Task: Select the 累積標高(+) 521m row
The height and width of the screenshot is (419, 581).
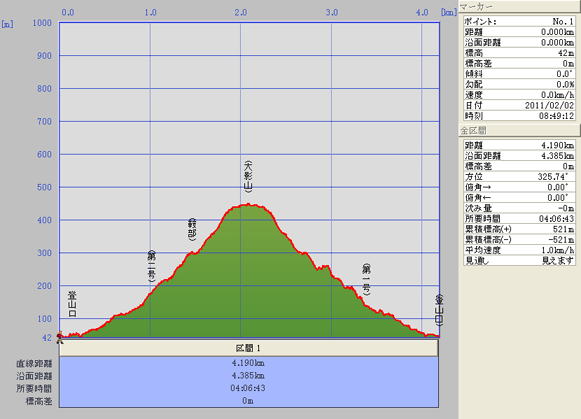Action: (519, 229)
